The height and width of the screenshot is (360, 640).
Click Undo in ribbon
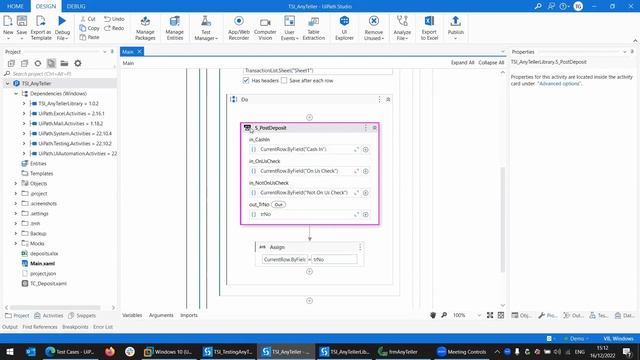point(114,19)
